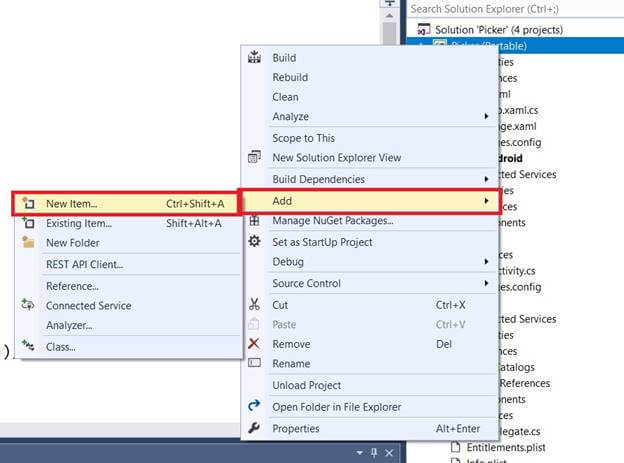Click the gear icon beside Set as StartUp Project
The width and height of the screenshot is (624, 463).
[254, 241]
